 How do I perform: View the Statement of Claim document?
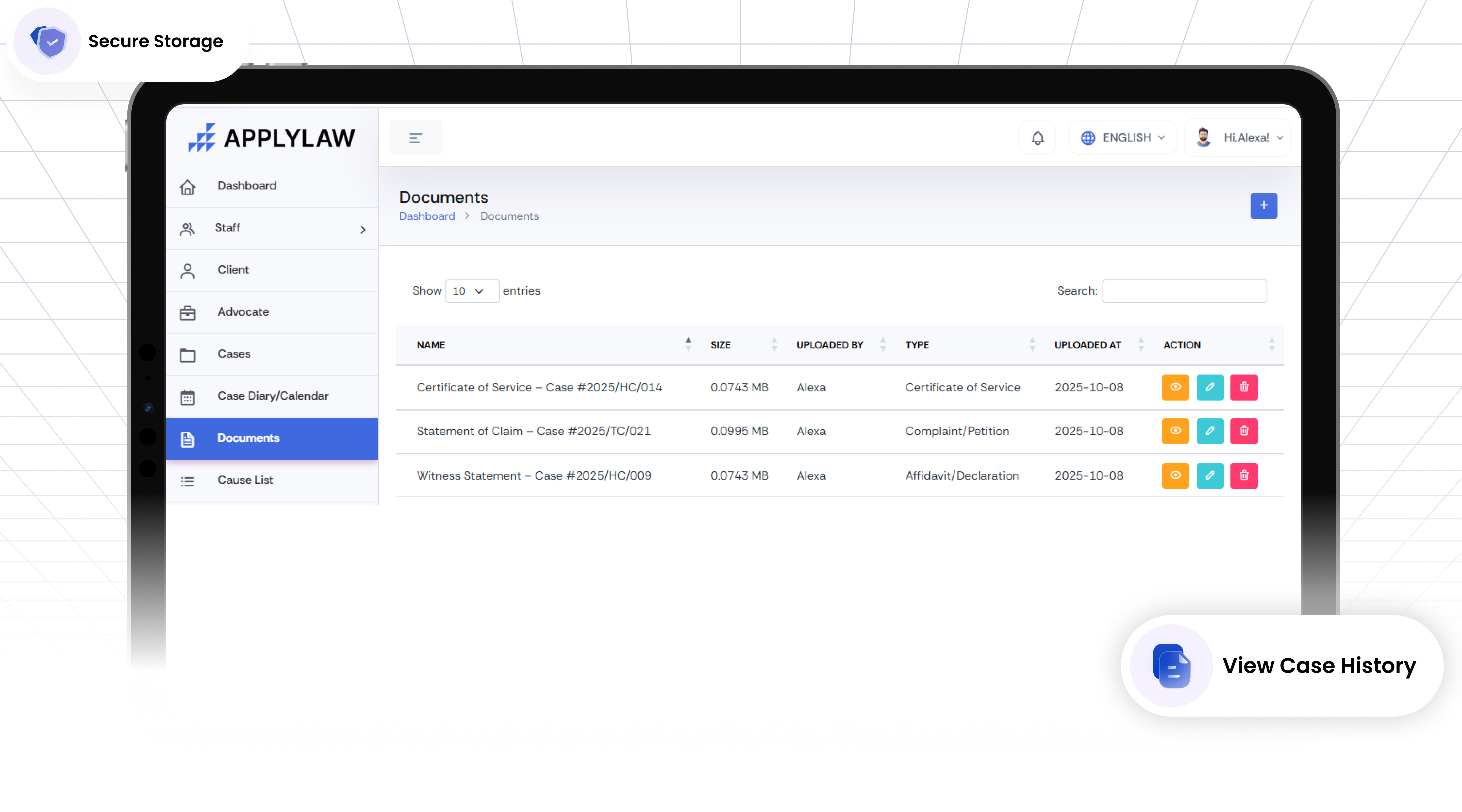coord(1175,431)
